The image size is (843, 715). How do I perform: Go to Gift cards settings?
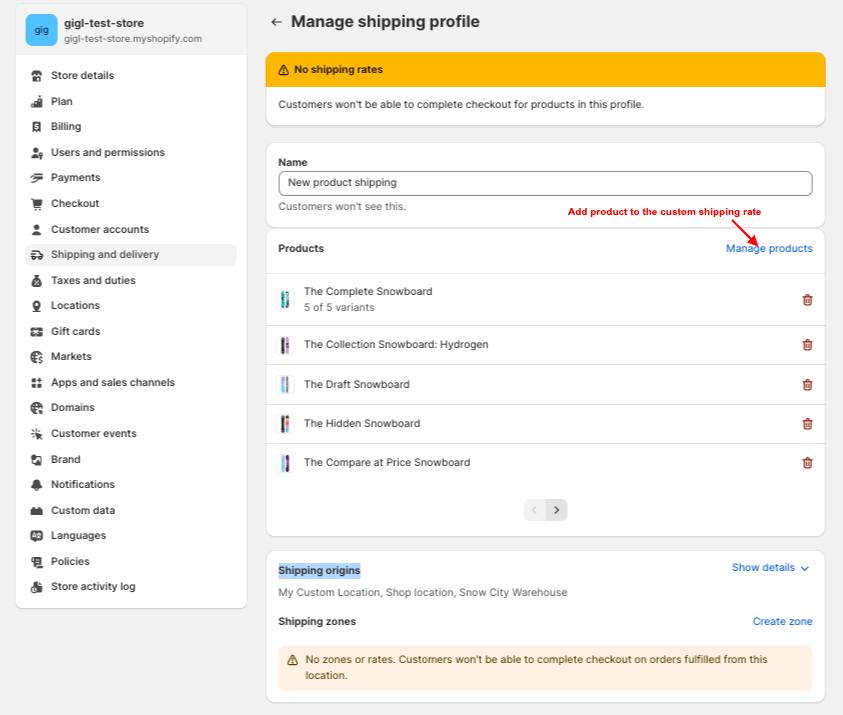76,331
